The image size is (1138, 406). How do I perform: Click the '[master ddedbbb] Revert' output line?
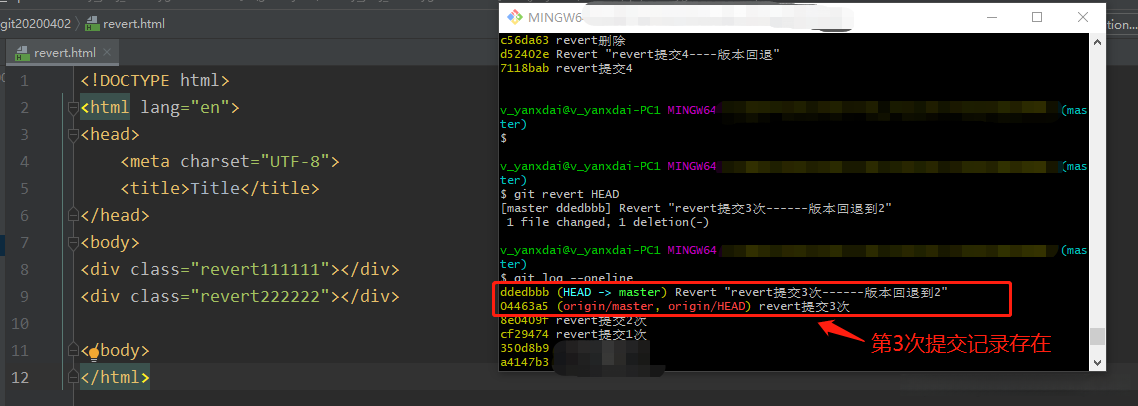(x=696, y=208)
